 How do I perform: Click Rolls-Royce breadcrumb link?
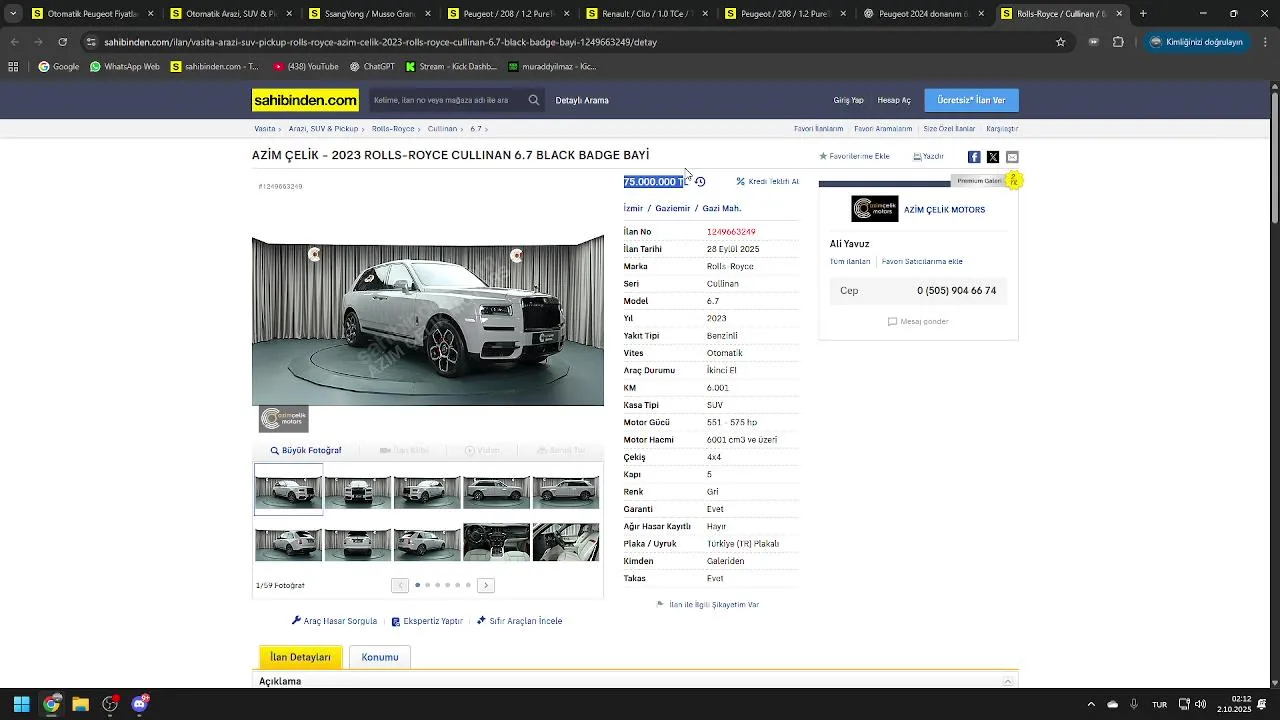(x=393, y=129)
